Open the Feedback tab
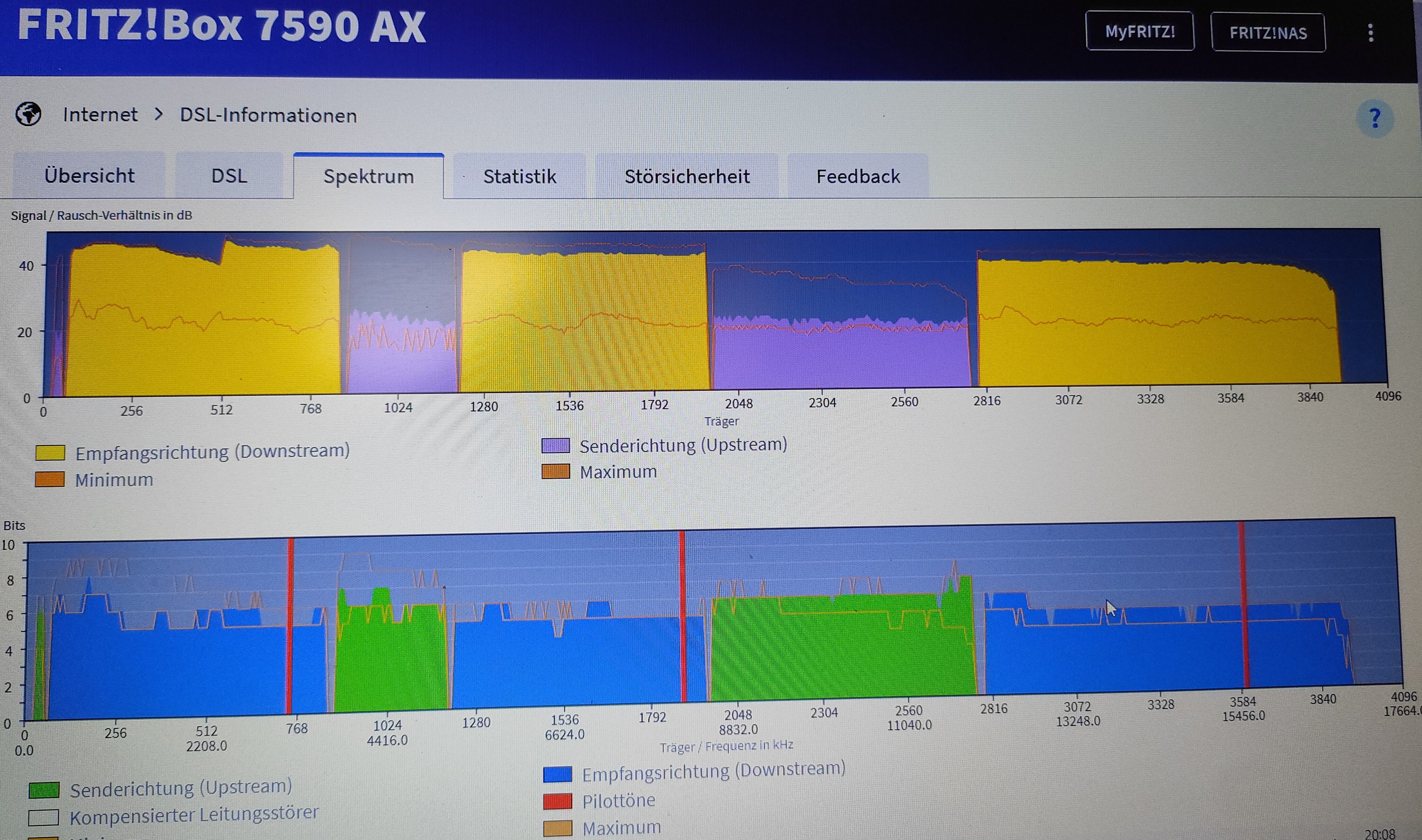1422x840 pixels. click(858, 177)
